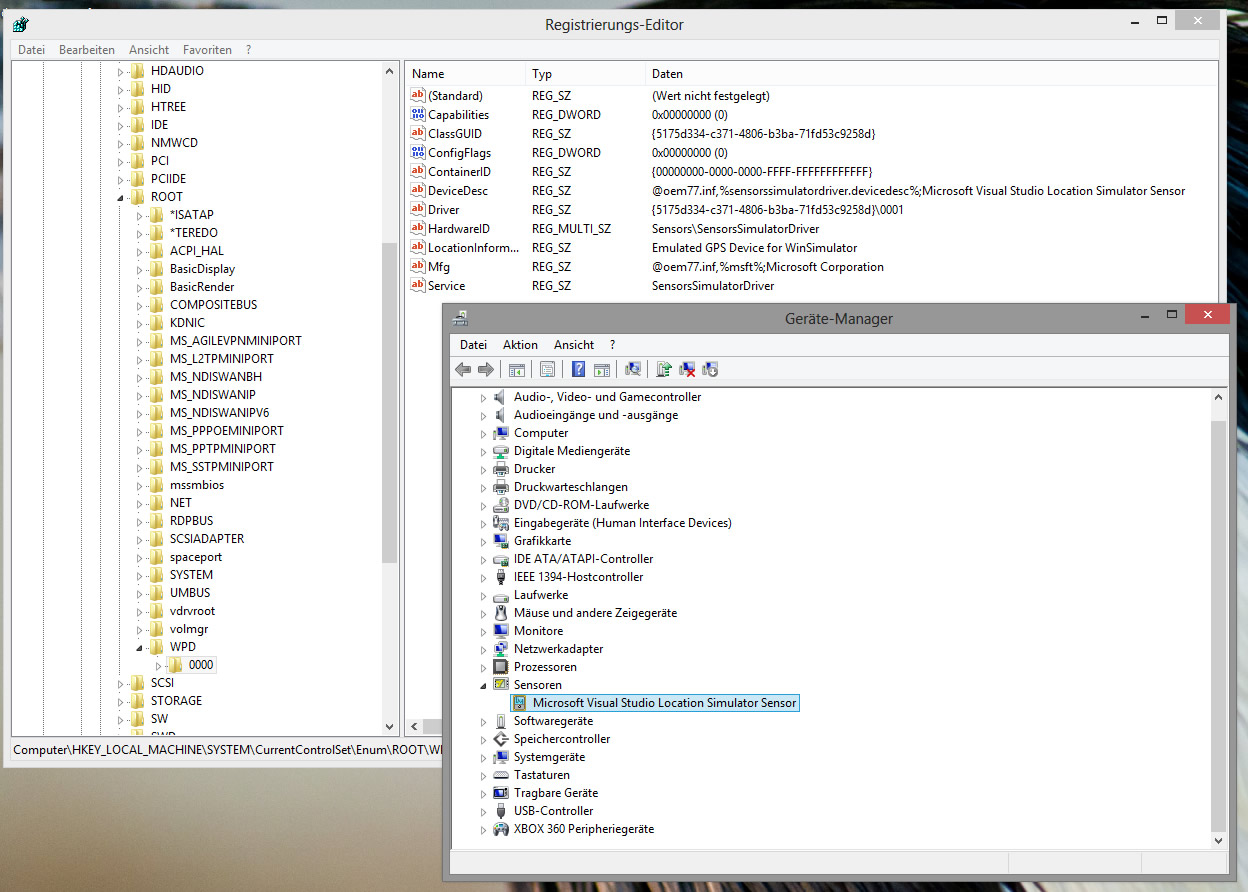Click the gamepad icon beside XBOX 360 Peripheriegeräte
The width and height of the screenshot is (1248, 892).
(501, 829)
